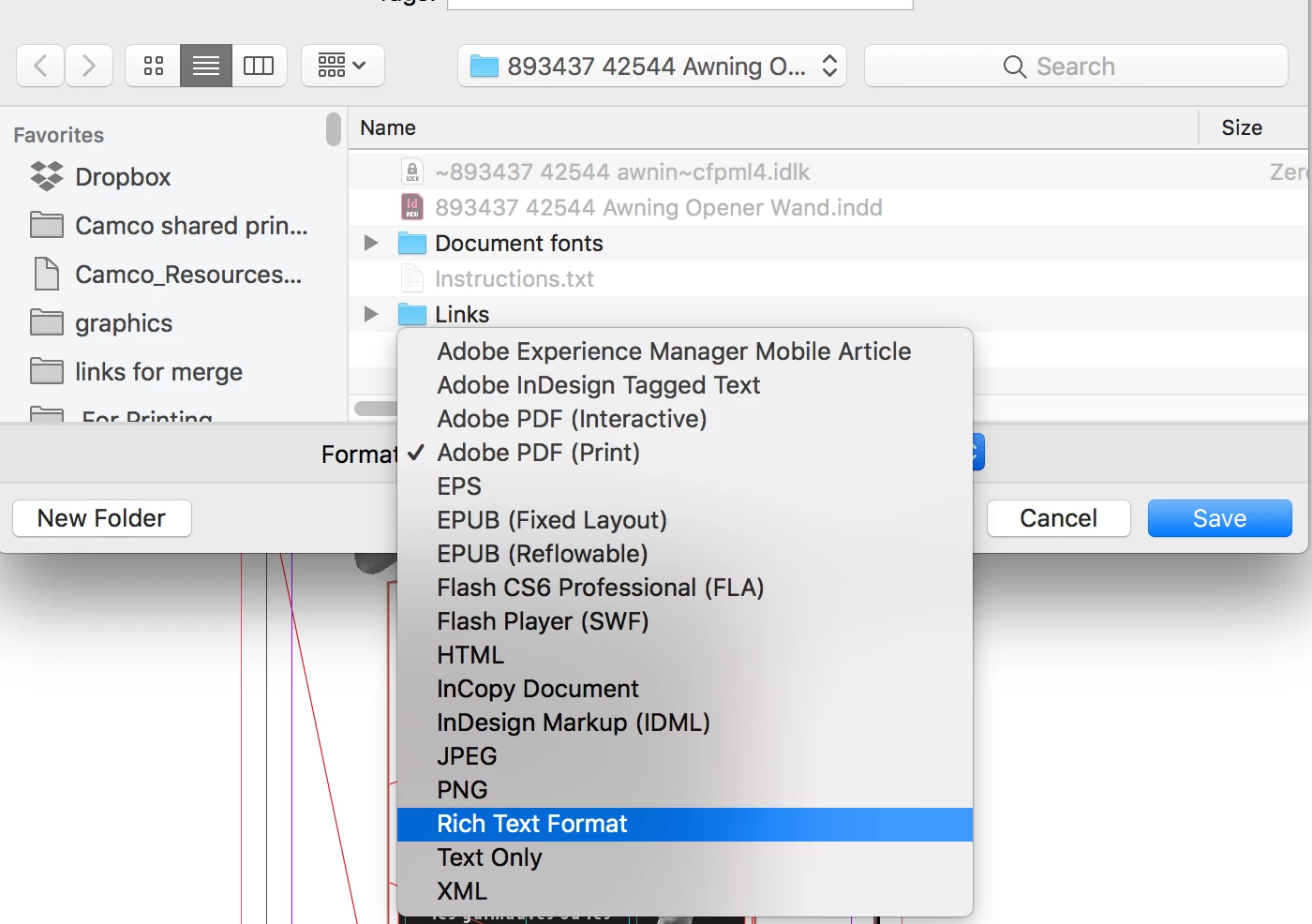
Task: Choose HTML format
Action: point(685,655)
